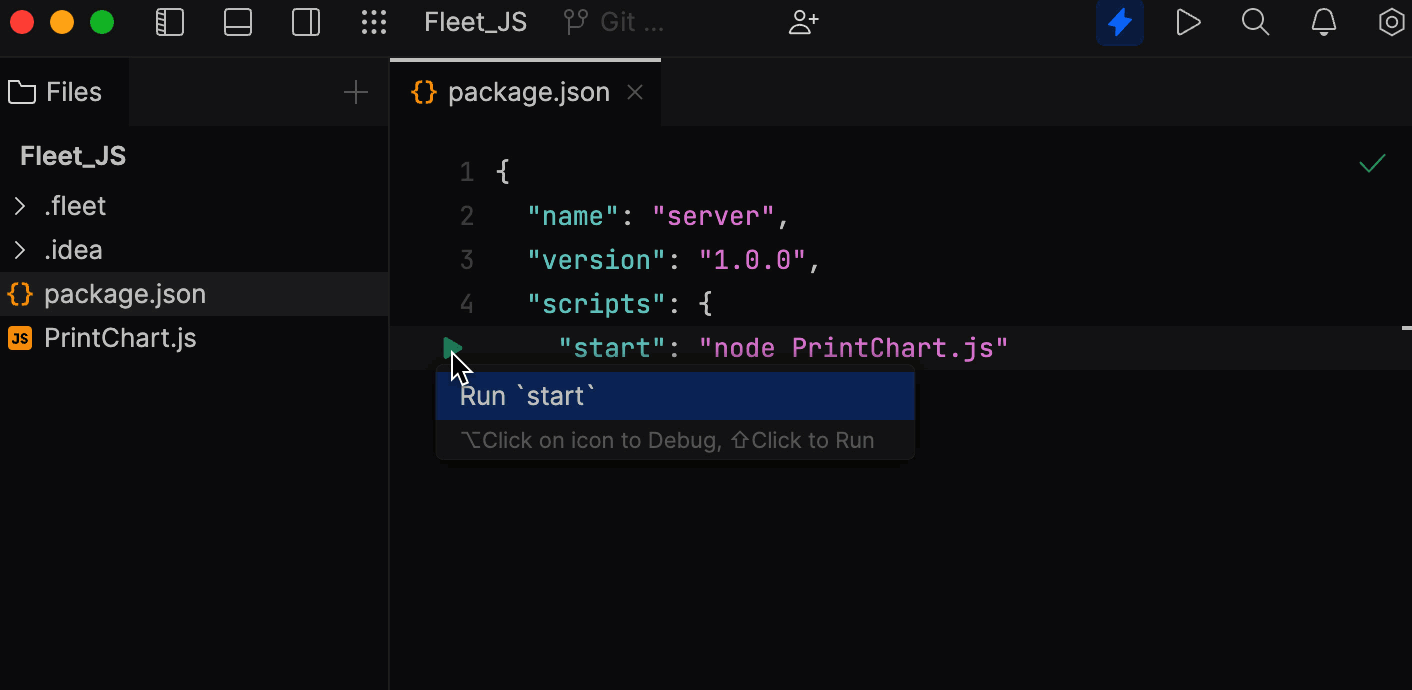Click the green run gutter icon on line 5
The image size is (1412, 690).
point(453,347)
